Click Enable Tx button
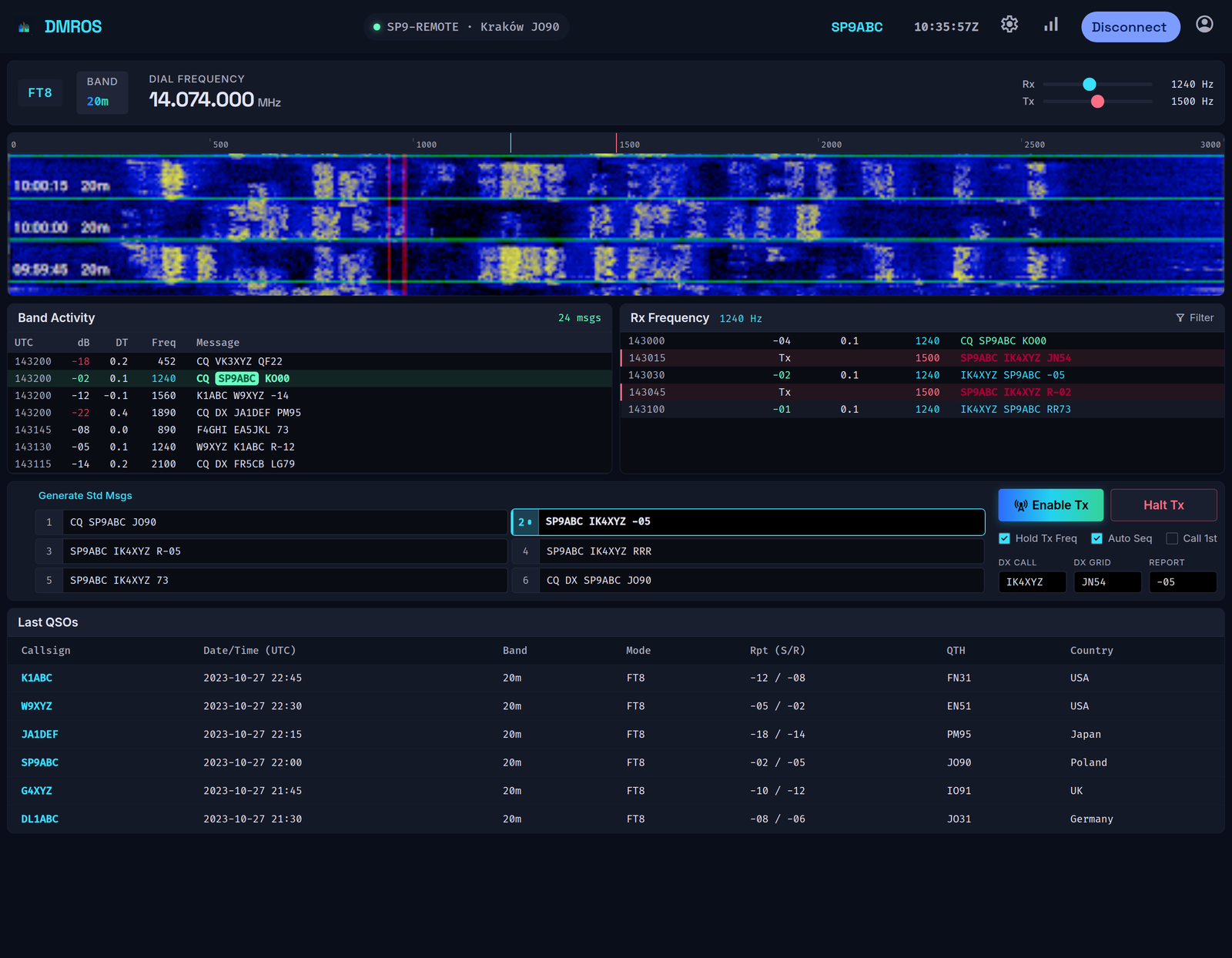 tap(1050, 505)
